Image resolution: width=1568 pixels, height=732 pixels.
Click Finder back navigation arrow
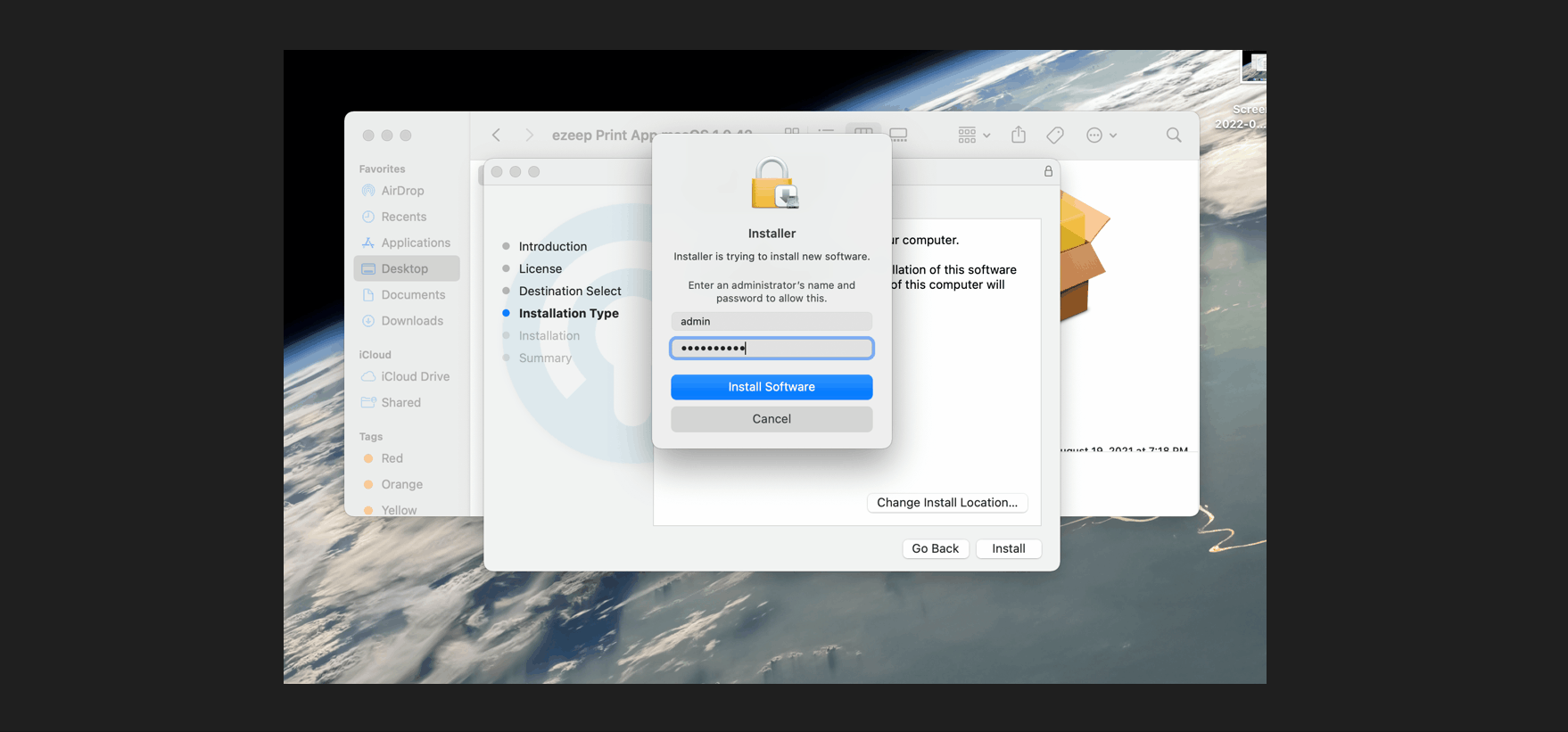point(497,135)
